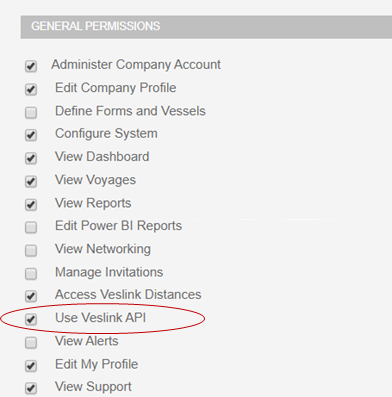The width and height of the screenshot is (392, 397).
Task: Enable Define Forms and Vessels checkbox
Action: point(31,112)
